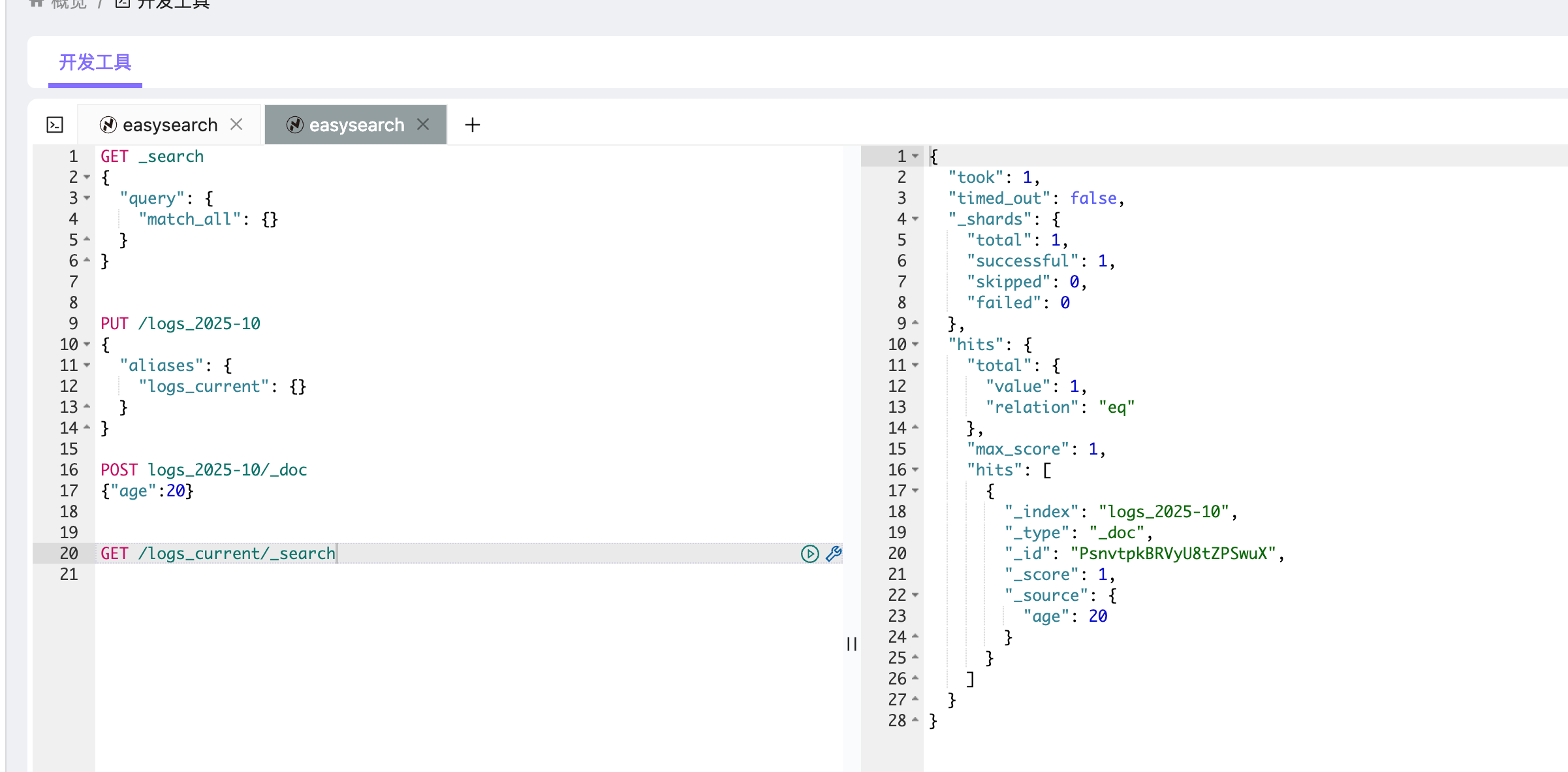Close the first easysearch tab
1568x772 pixels.
pyautogui.click(x=236, y=124)
